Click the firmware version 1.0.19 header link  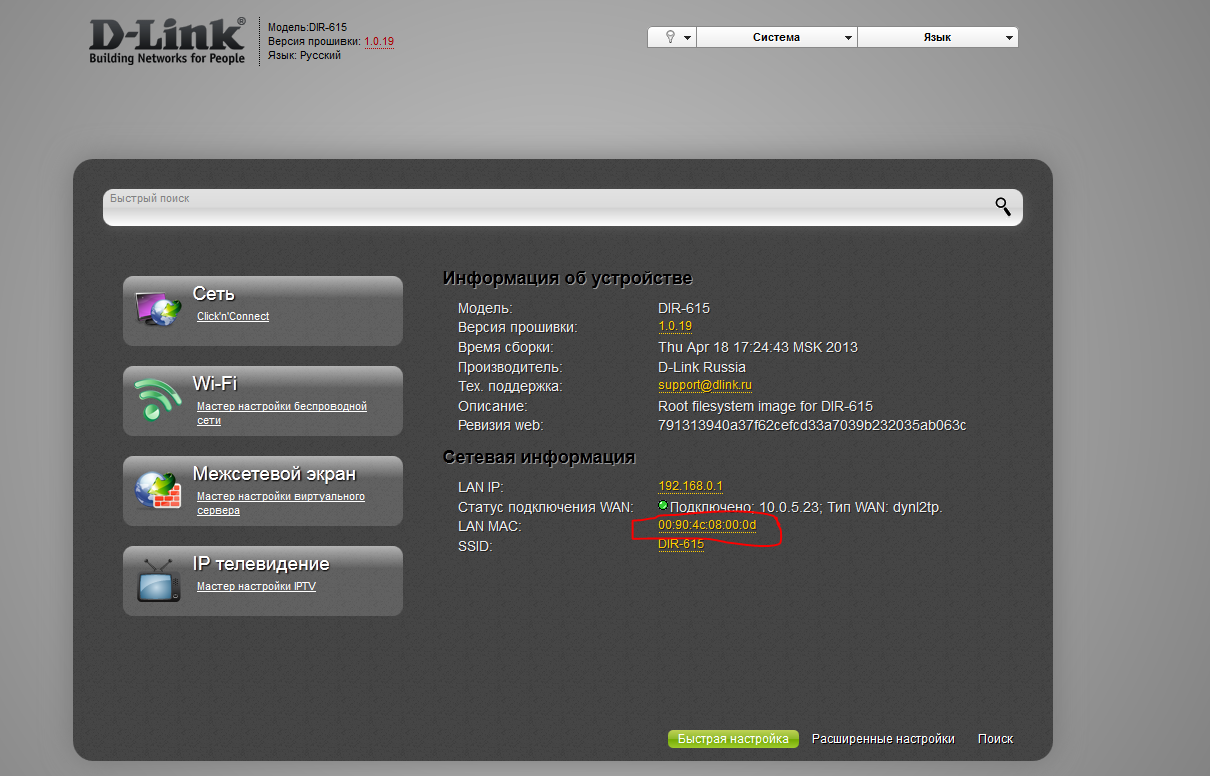(379, 41)
